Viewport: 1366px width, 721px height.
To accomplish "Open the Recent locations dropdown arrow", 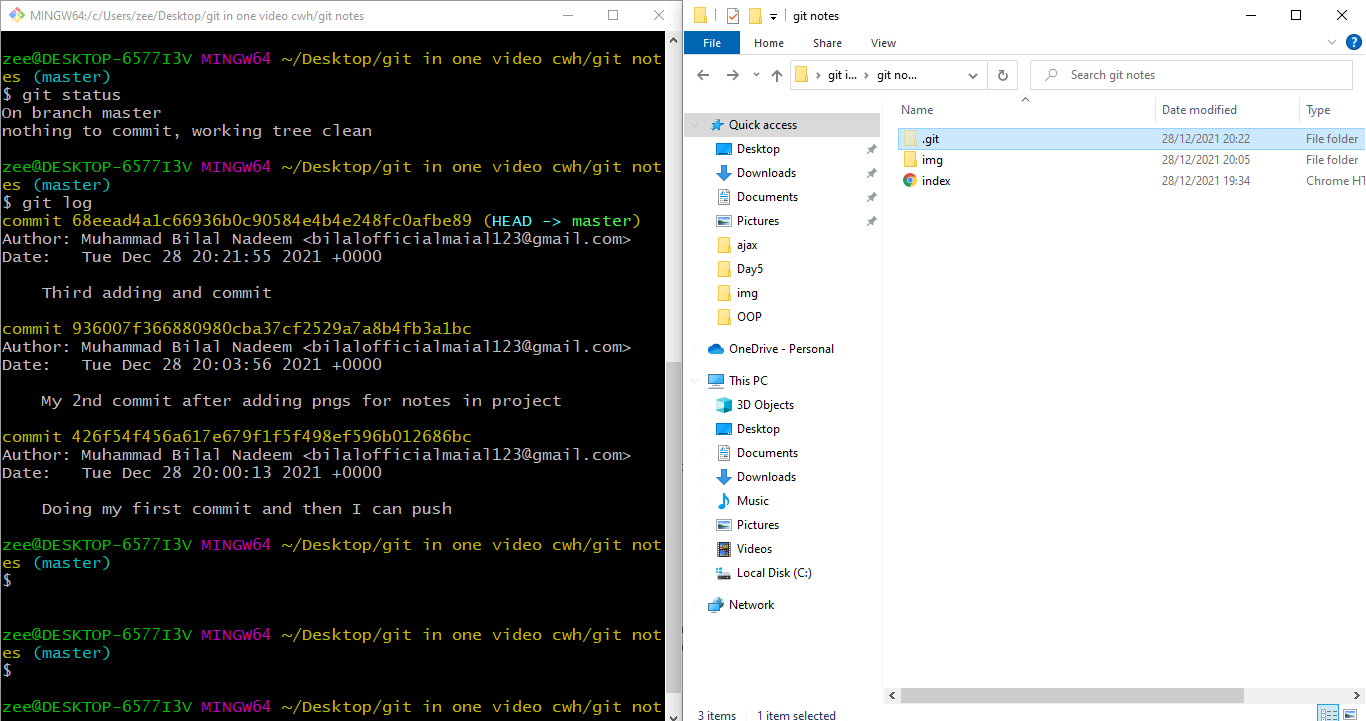I will click(756, 75).
